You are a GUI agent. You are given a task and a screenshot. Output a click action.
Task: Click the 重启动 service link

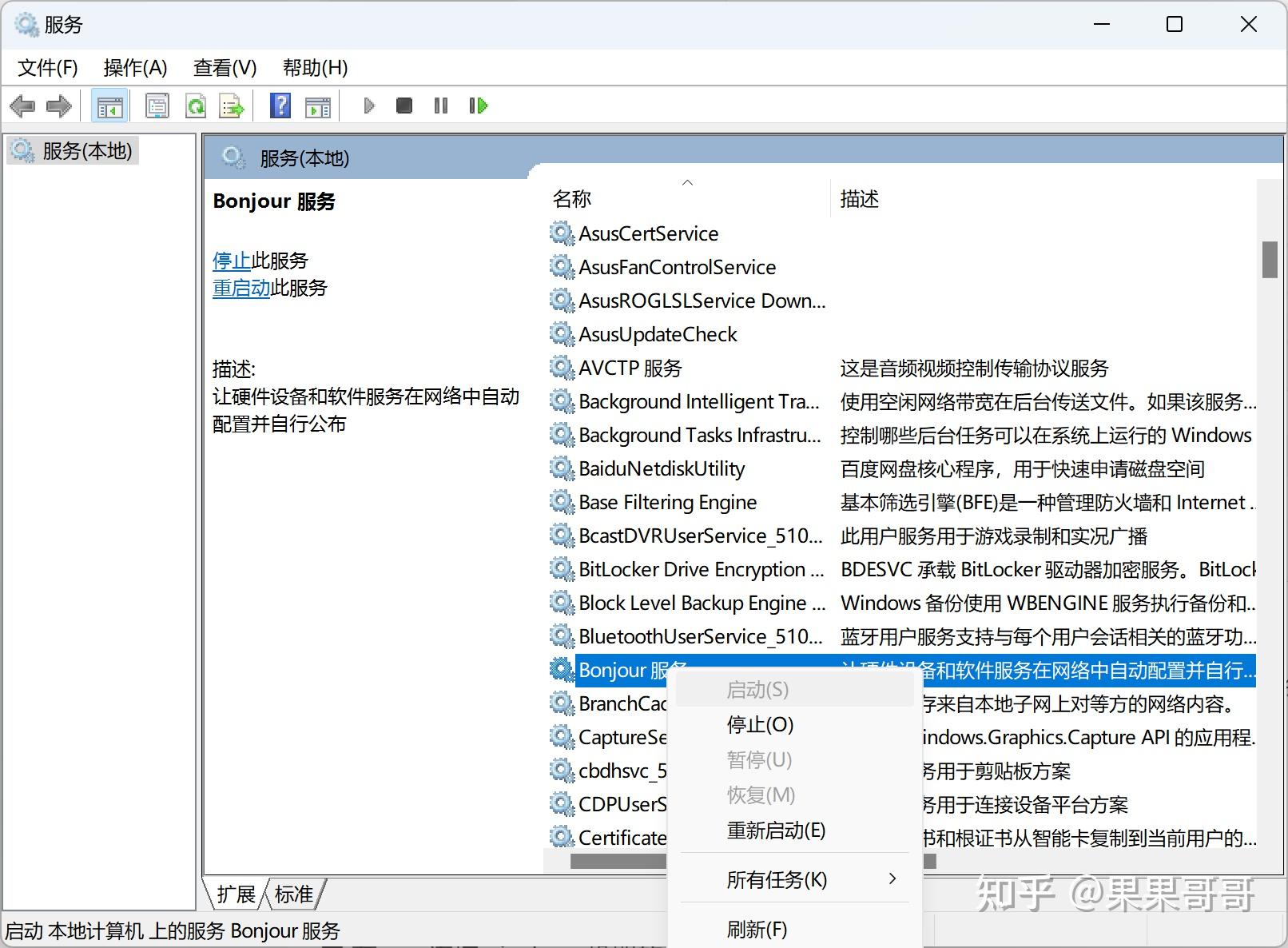click(241, 288)
